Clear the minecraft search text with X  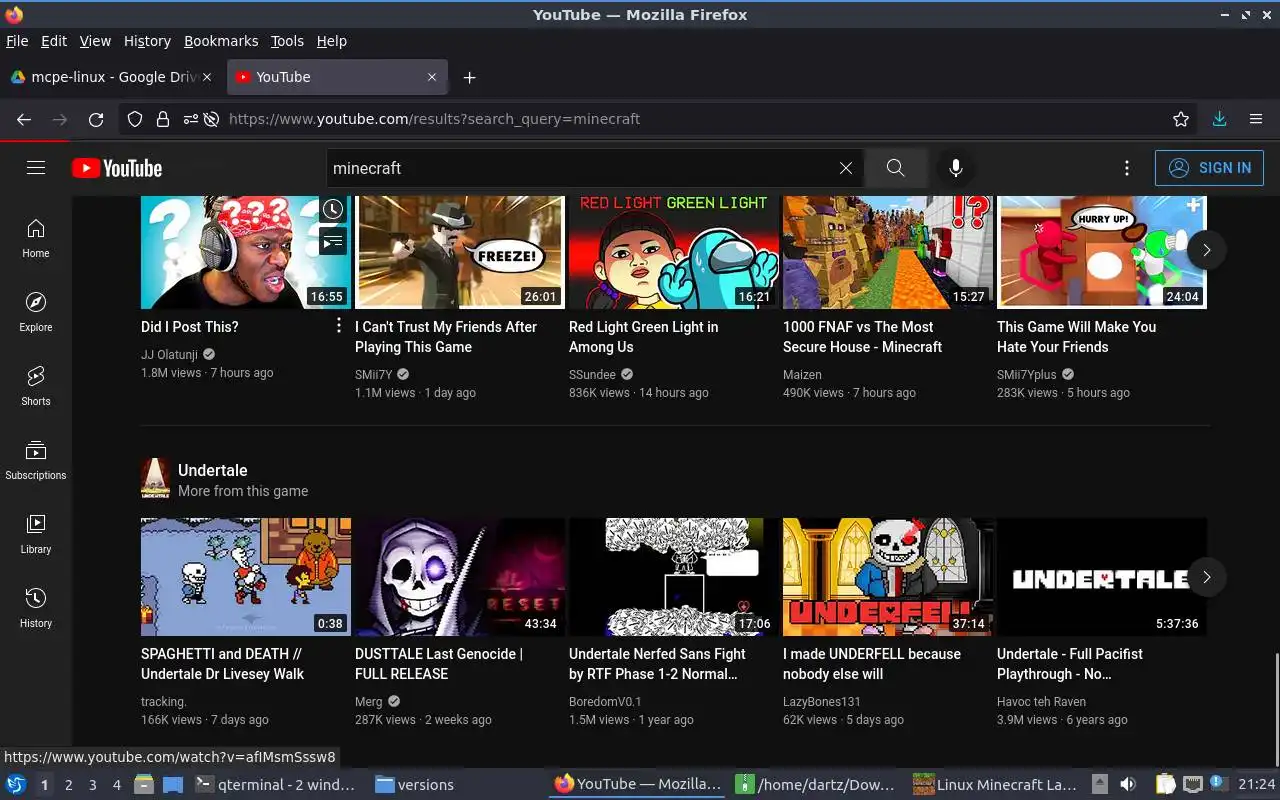(x=846, y=168)
